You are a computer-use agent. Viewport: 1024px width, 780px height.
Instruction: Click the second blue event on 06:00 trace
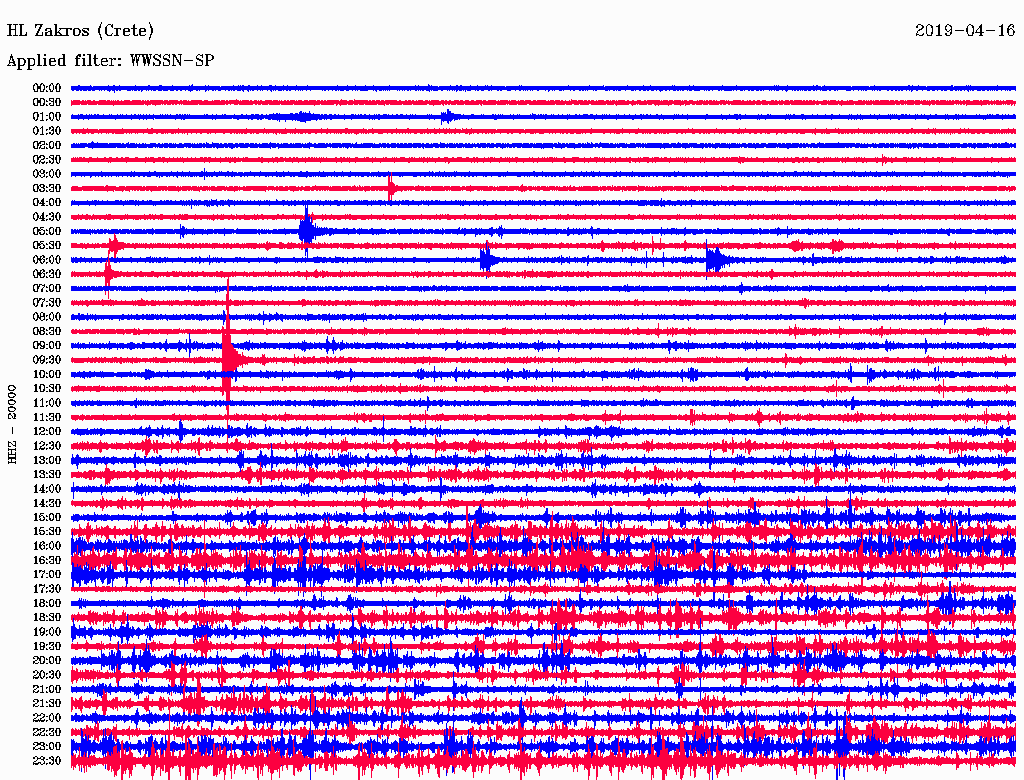pyautogui.click(x=714, y=260)
